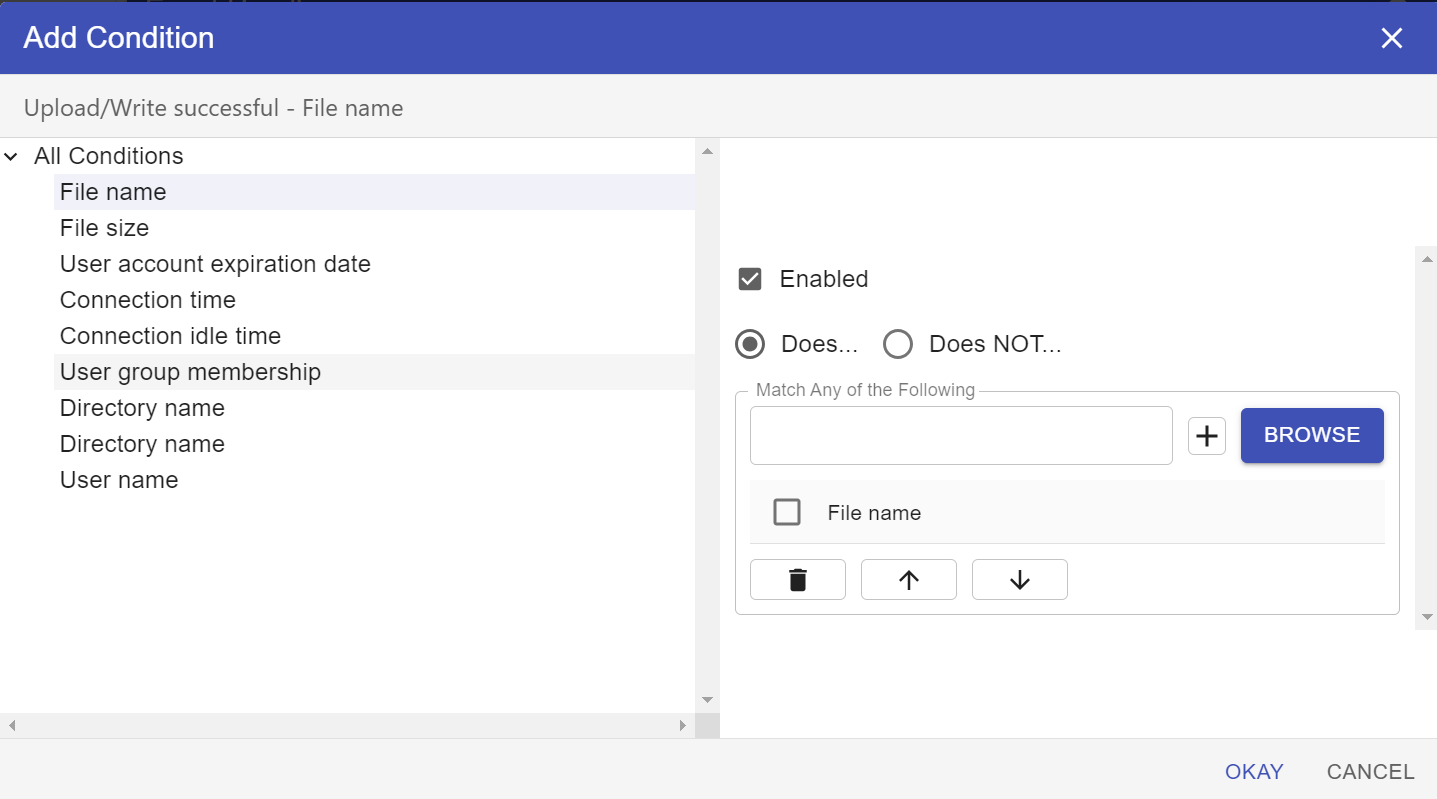Image resolution: width=1437 pixels, height=799 pixels.
Task: Pick User group membership condition
Action: (190, 372)
